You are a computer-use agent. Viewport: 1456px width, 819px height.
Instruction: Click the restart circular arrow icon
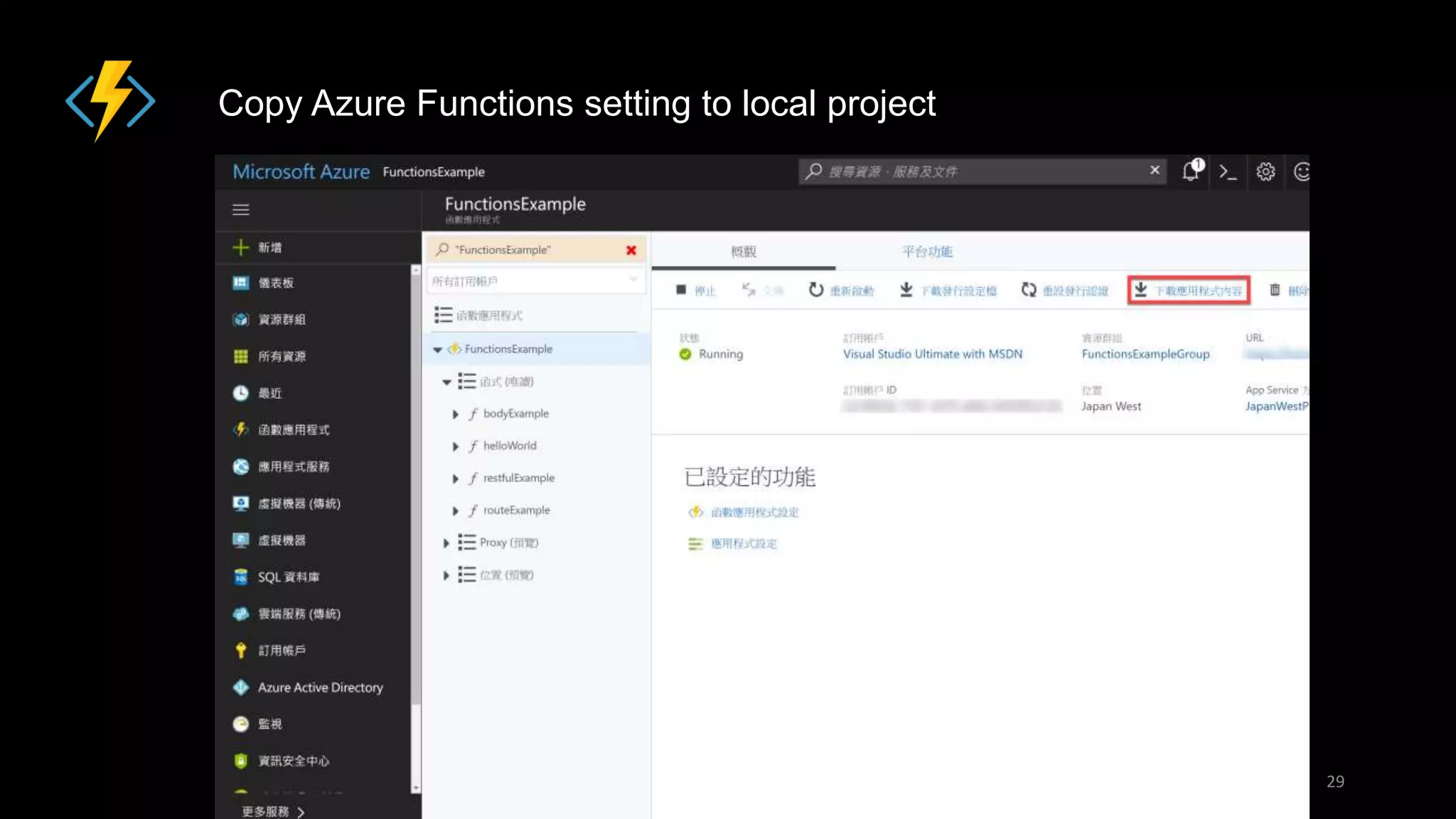(816, 289)
